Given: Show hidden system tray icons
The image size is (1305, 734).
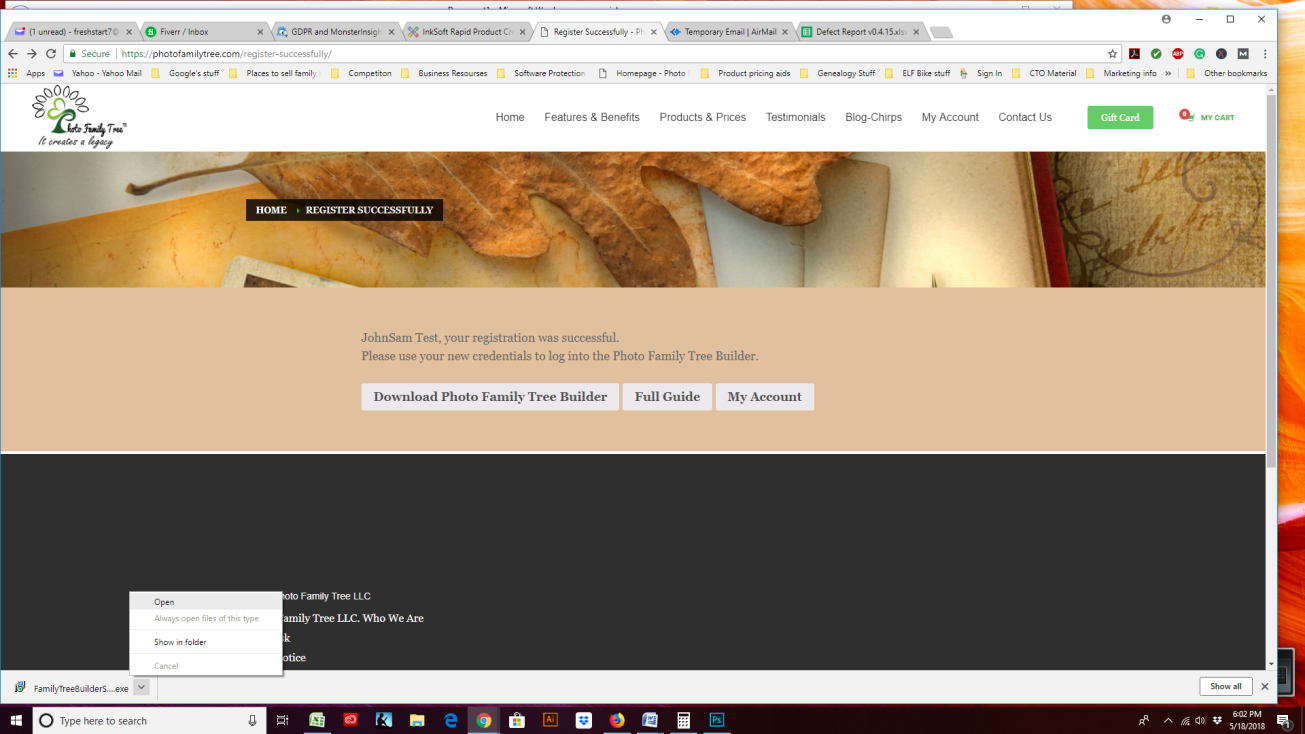Looking at the screenshot, I should pos(1167,720).
